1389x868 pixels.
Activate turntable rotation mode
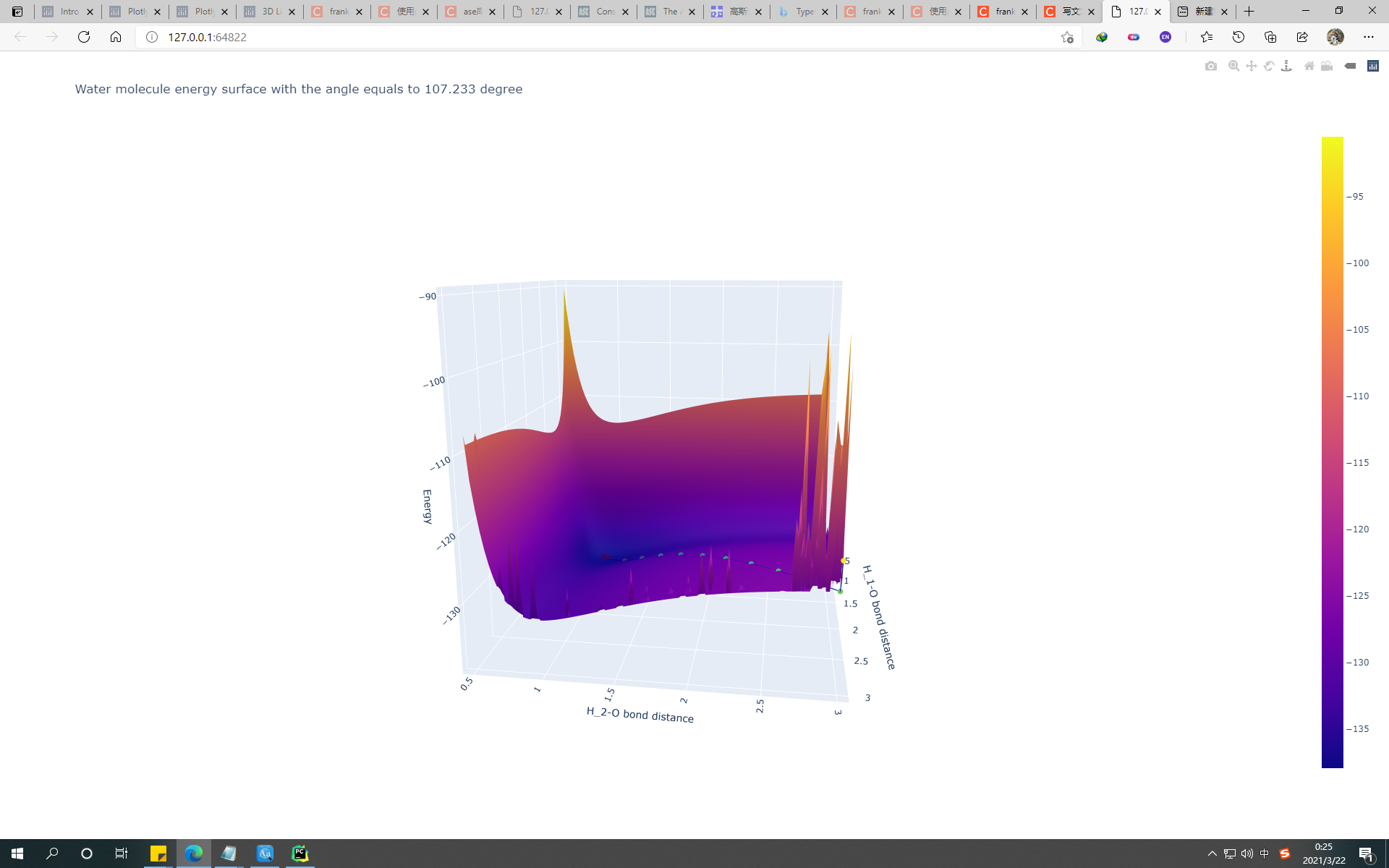coord(1286,66)
